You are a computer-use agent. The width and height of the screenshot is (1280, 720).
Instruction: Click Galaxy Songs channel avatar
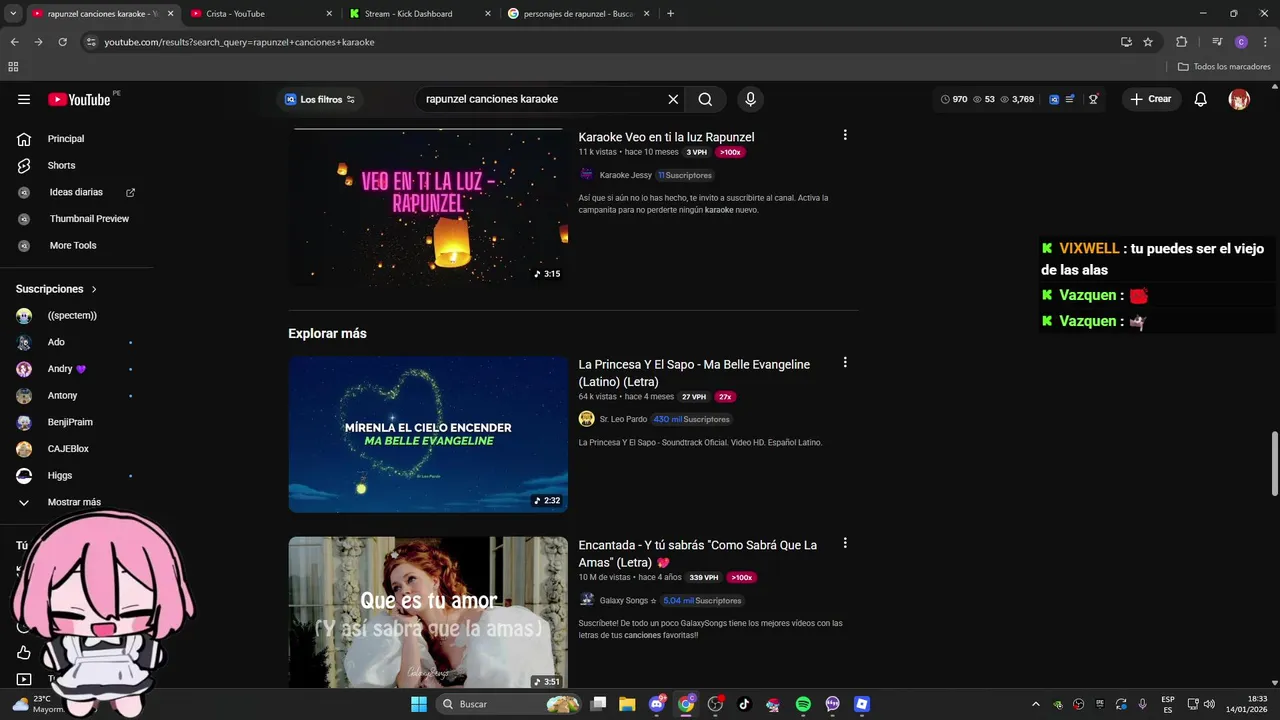(587, 600)
